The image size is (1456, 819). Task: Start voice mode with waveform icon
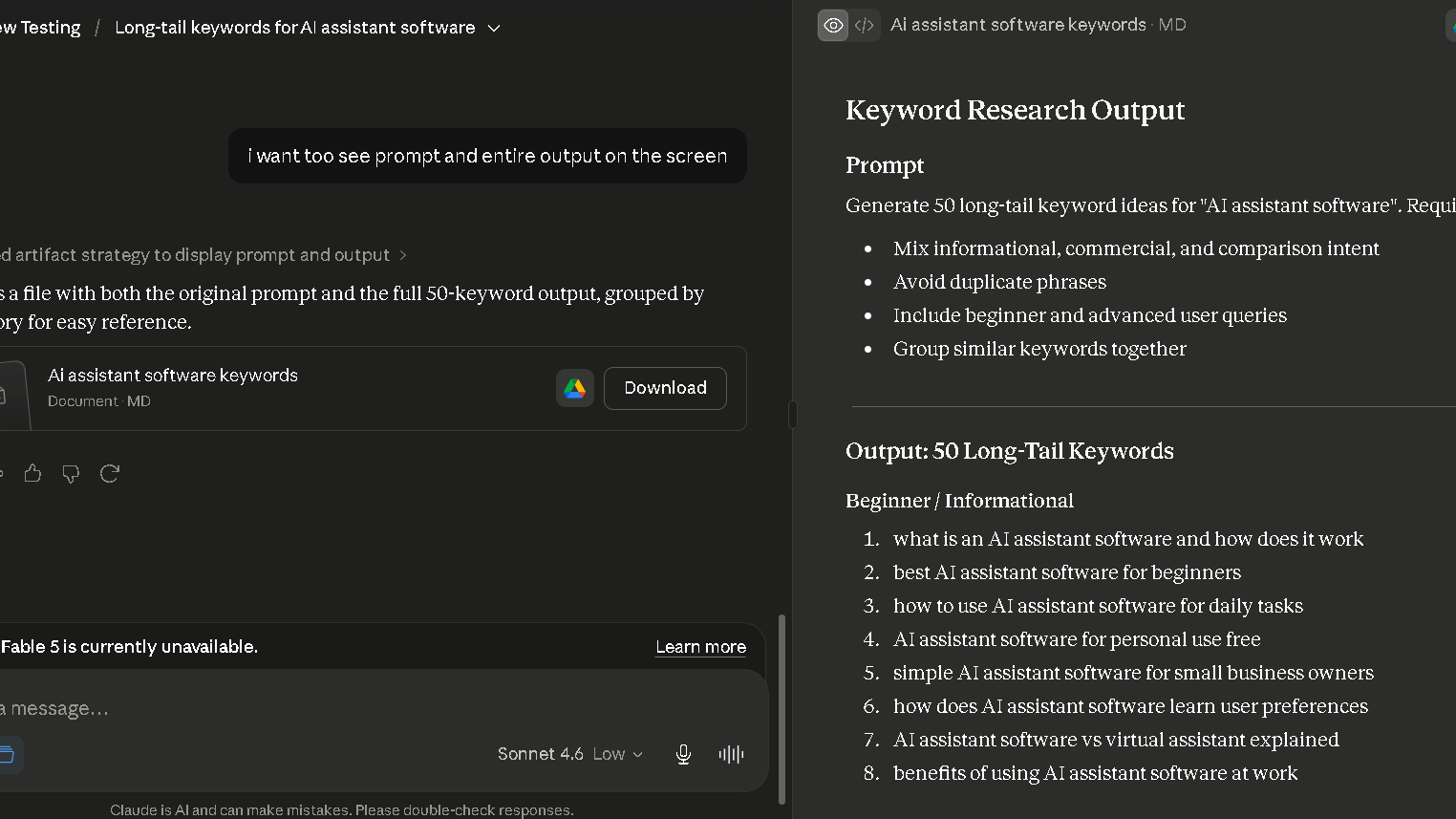(731, 754)
